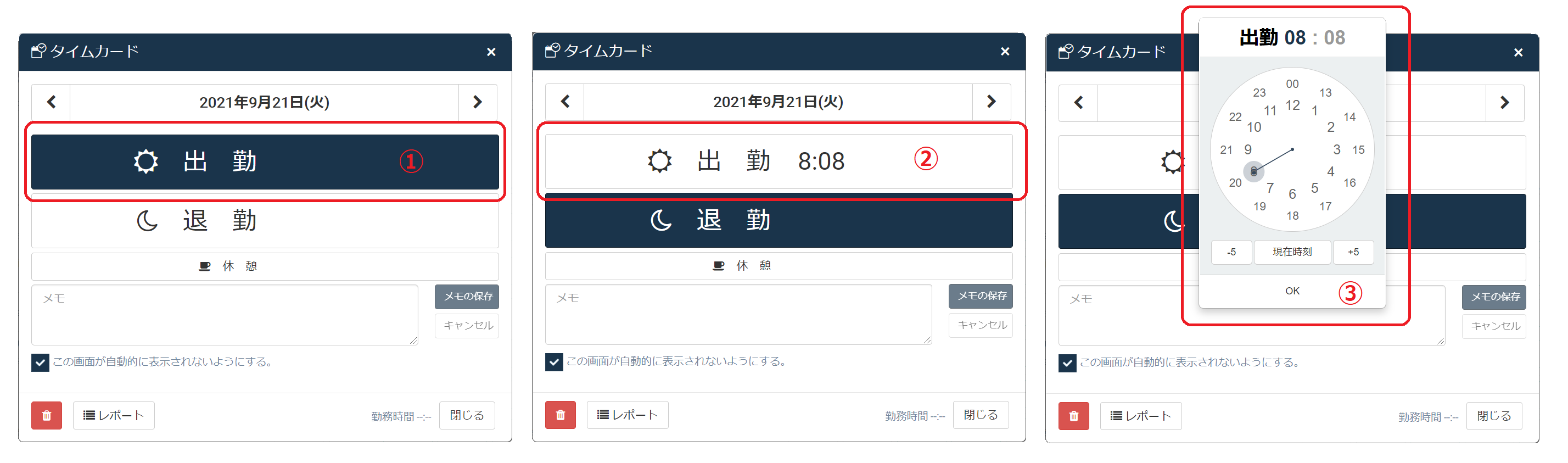Go to previous day in second panel

[x=565, y=101]
